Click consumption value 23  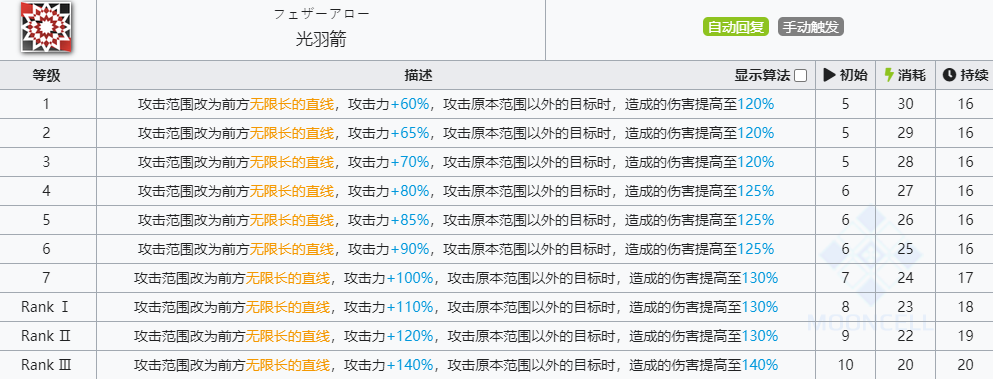tap(905, 307)
